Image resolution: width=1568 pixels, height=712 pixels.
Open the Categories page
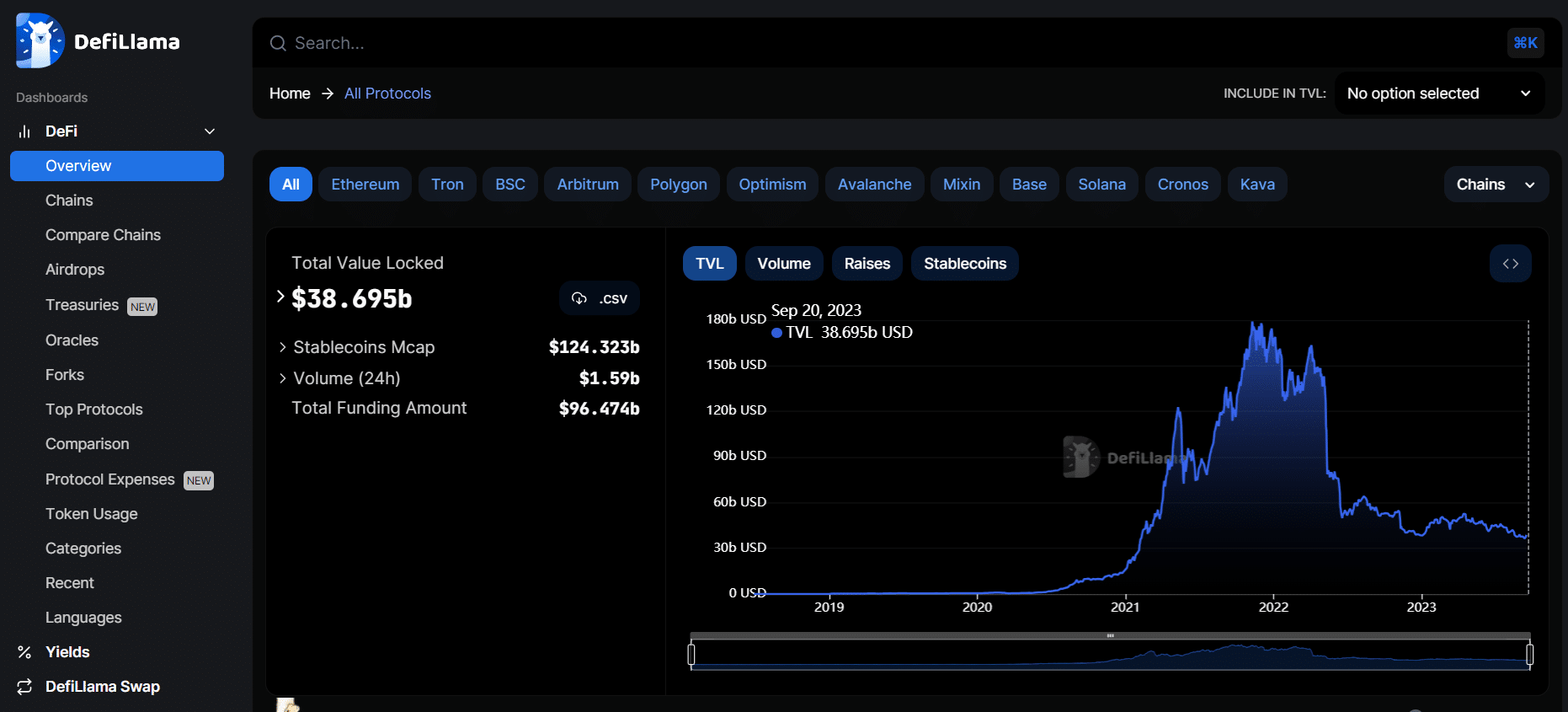[83, 549]
